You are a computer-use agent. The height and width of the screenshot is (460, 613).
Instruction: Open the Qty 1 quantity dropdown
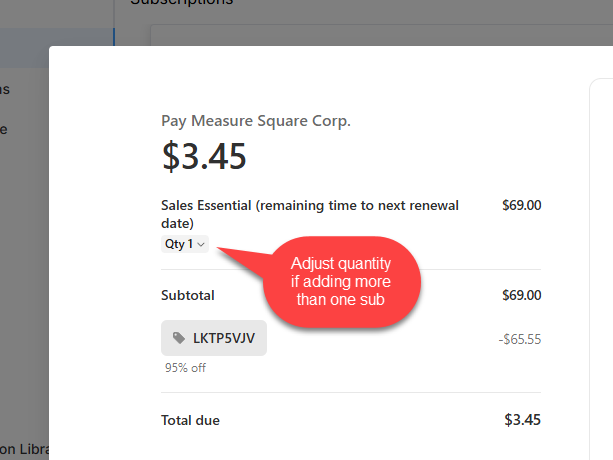point(185,244)
